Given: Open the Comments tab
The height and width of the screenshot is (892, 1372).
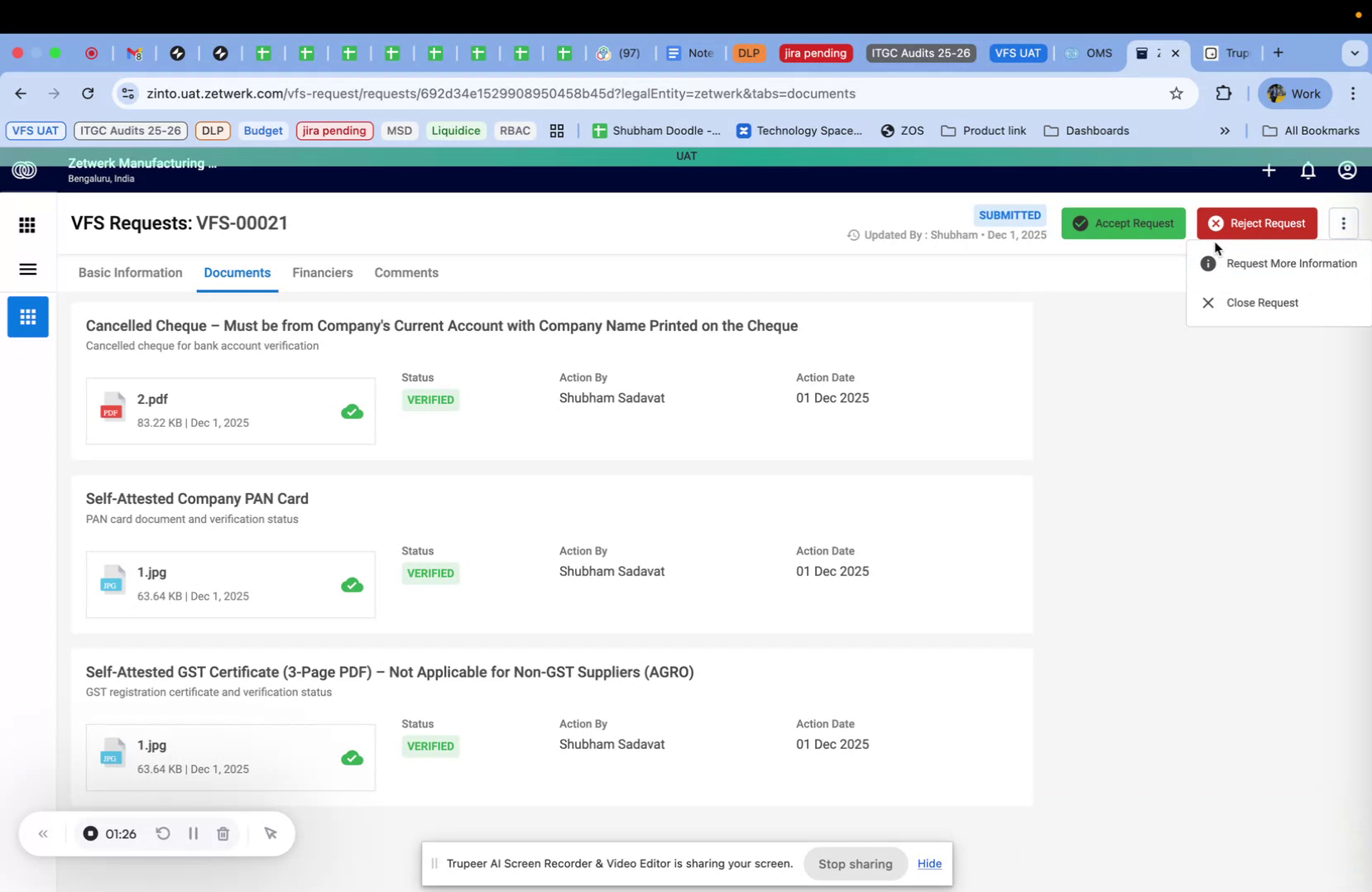Looking at the screenshot, I should coord(406,272).
